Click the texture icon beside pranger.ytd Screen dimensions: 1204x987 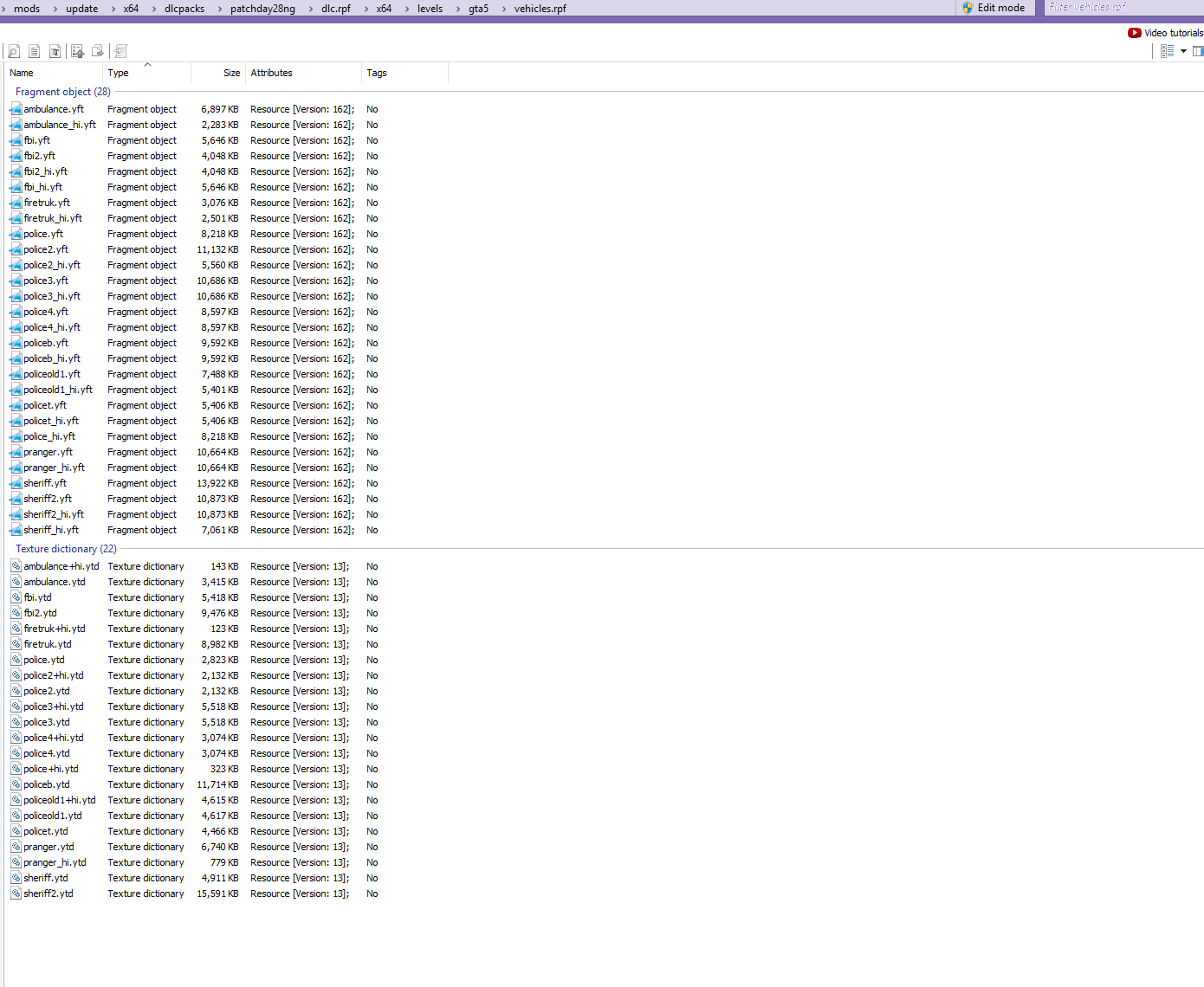pyautogui.click(x=16, y=847)
